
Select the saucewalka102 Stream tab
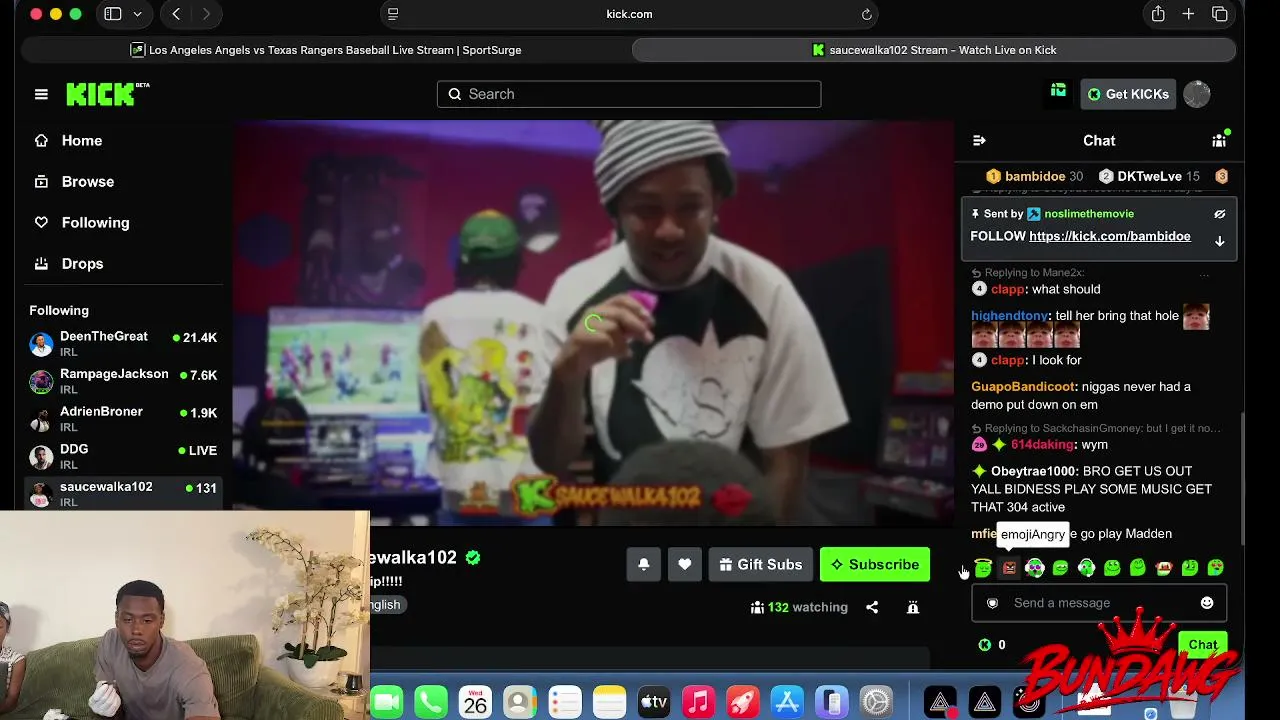tap(934, 50)
